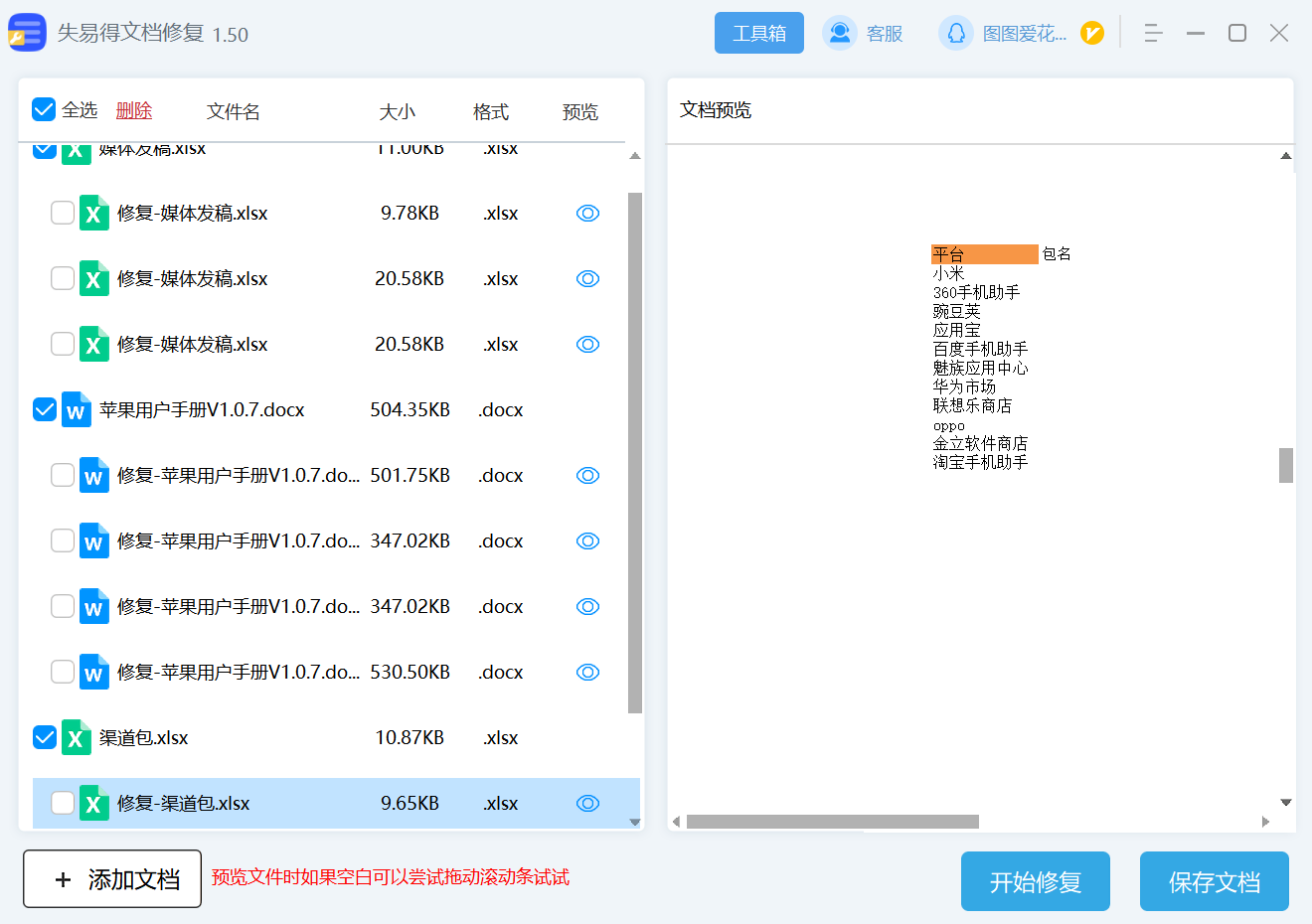Click the 保存文档 save button
This screenshot has height=924, width=1312.
pos(1215,881)
